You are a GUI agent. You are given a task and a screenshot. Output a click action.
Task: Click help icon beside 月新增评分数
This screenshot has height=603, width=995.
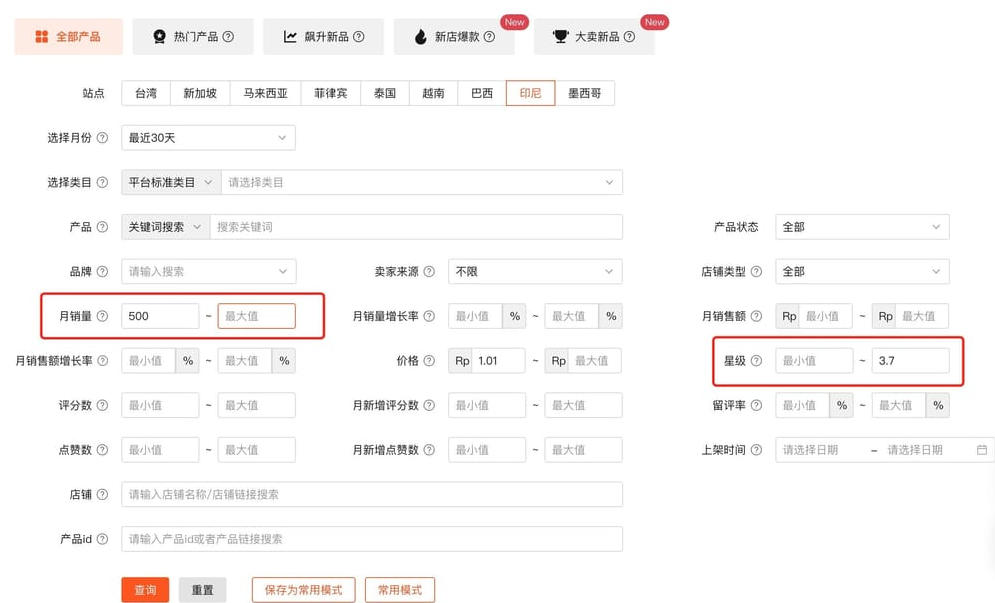(429, 405)
